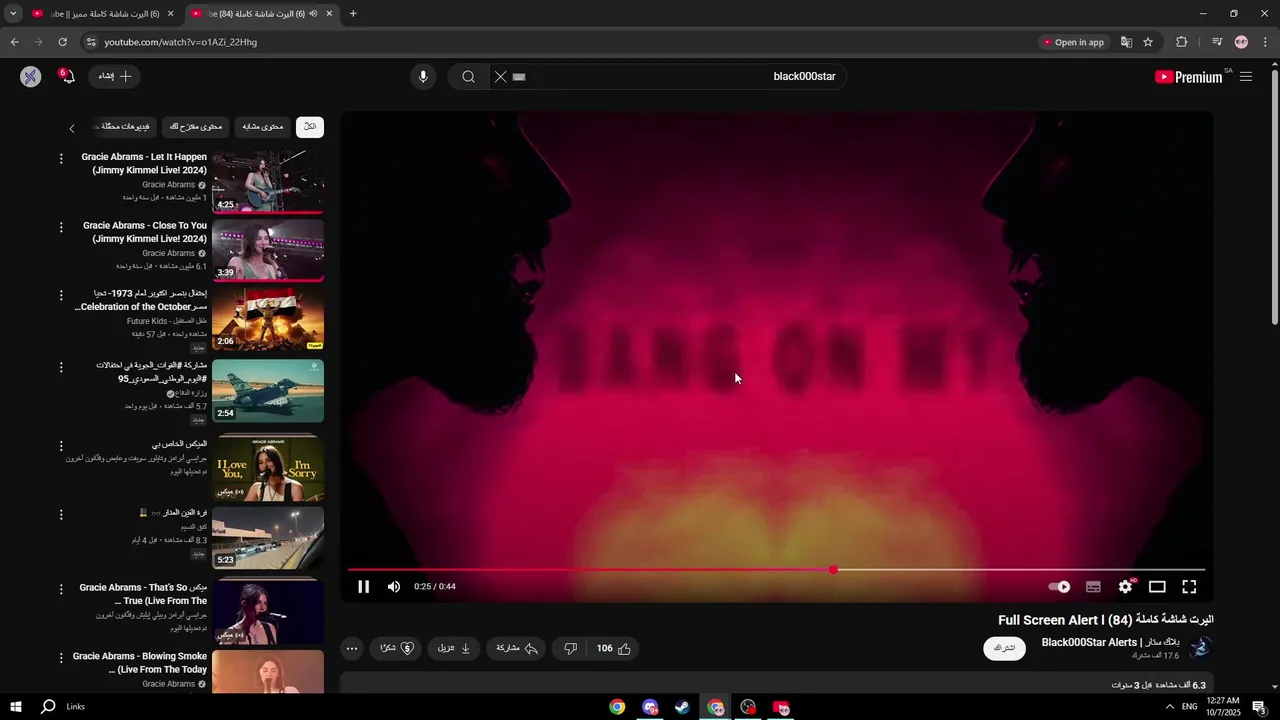Select the الكل filter chip
Screen dimensions: 1280x720
pyautogui.click(x=310, y=127)
